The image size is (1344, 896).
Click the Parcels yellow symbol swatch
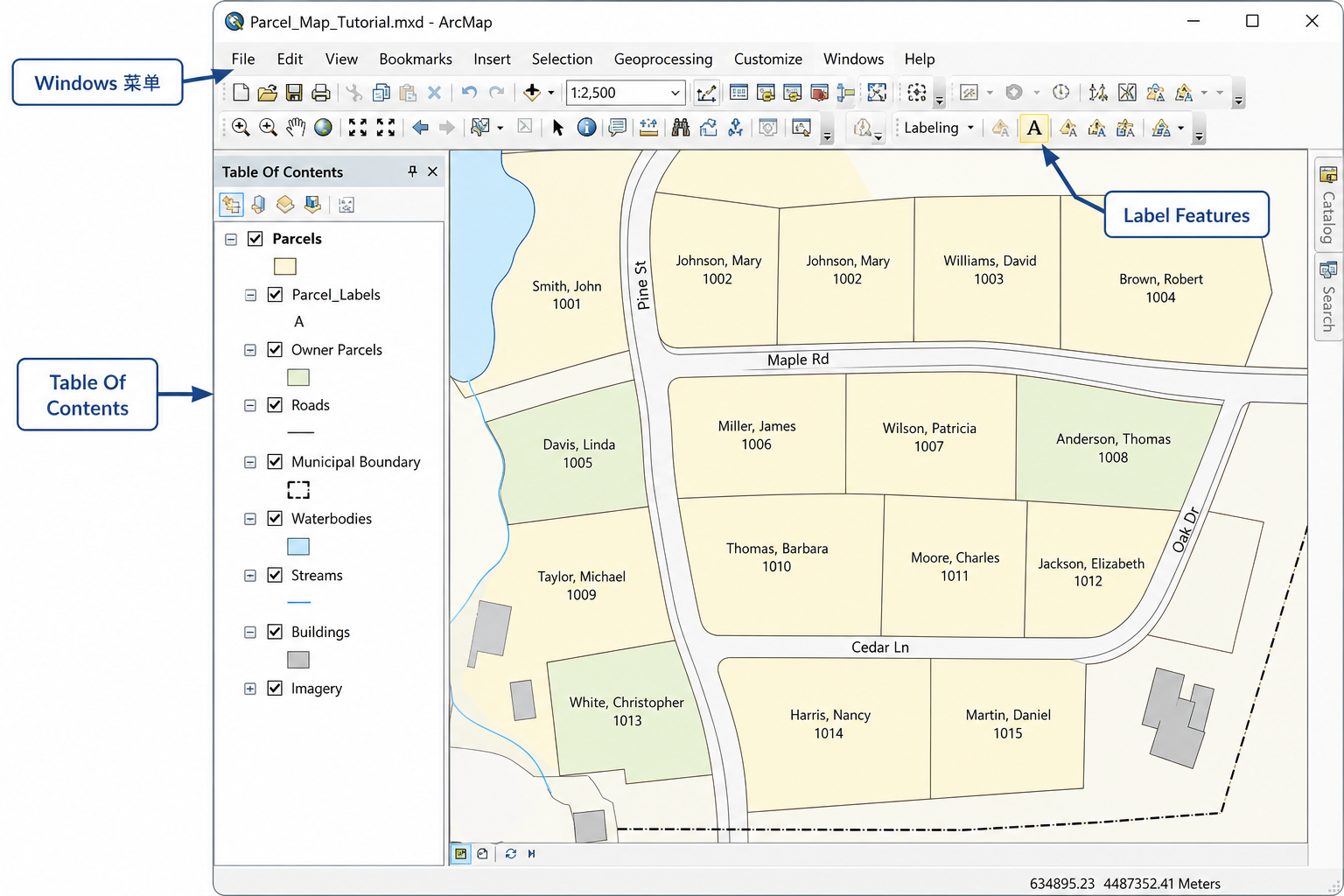click(x=285, y=266)
